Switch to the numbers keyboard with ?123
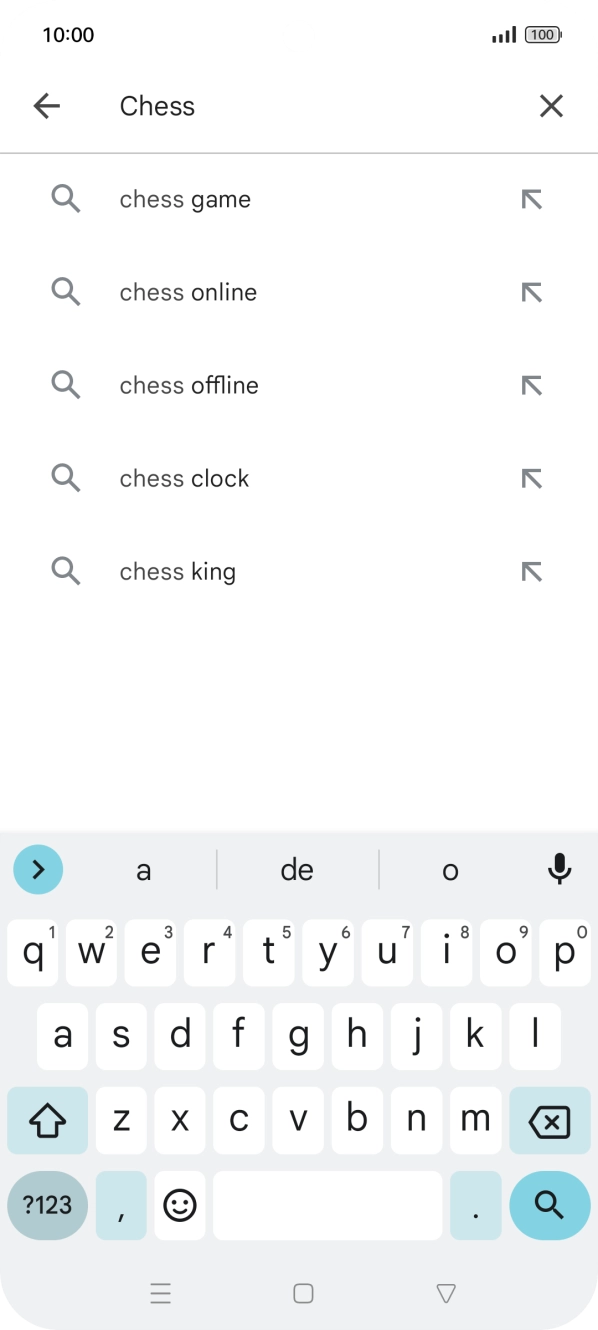598x1330 pixels. [x=47, y=1205]
